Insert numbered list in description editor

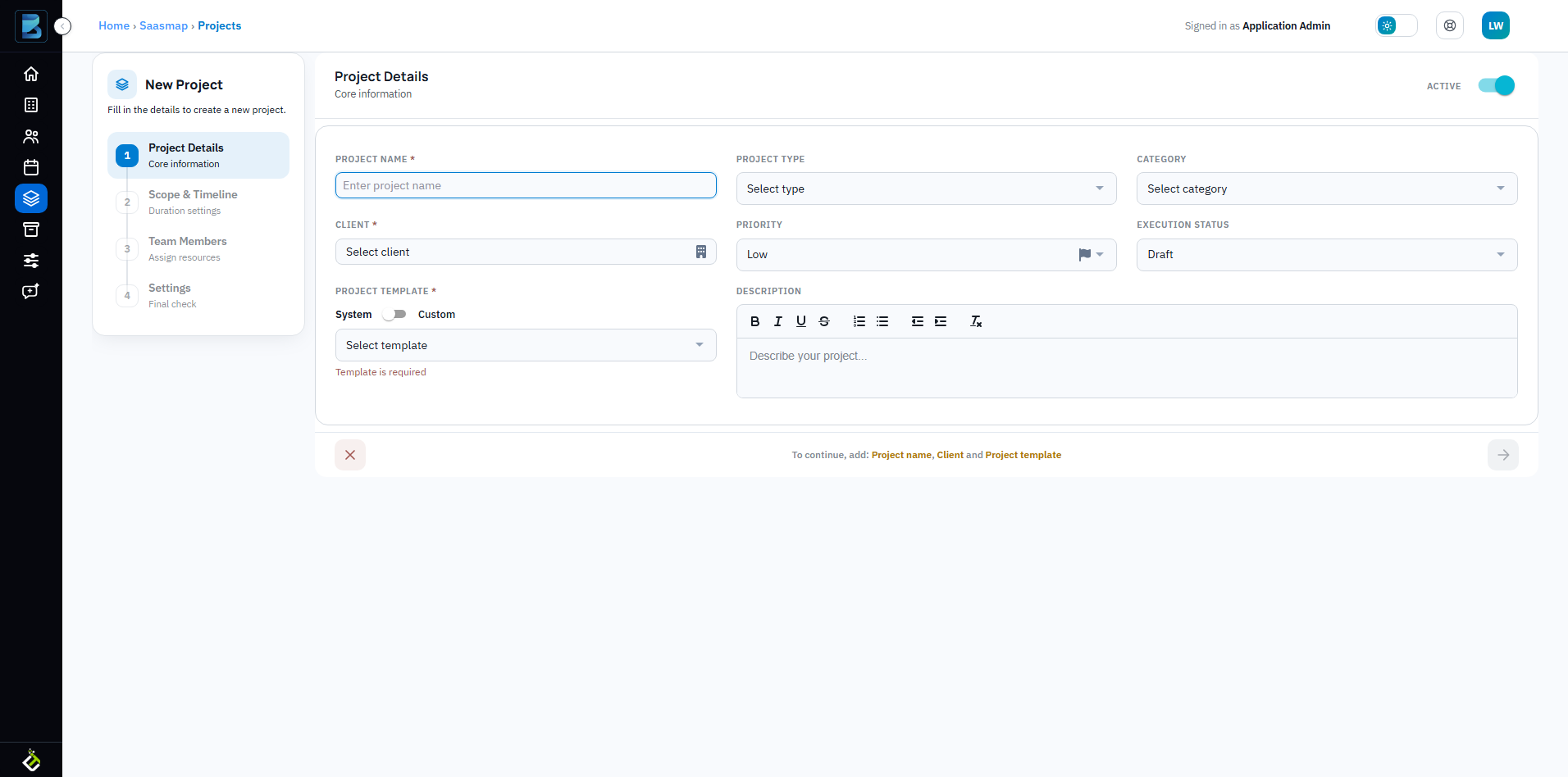tap(859, 321)
